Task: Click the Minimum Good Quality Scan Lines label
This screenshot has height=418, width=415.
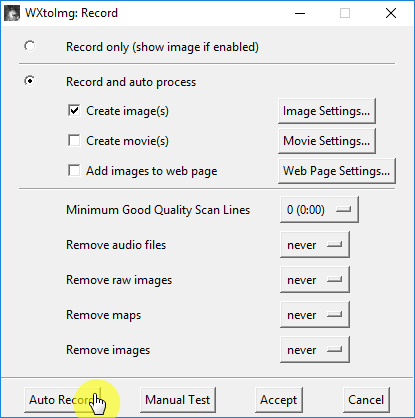Action: (x=158, y=210)
